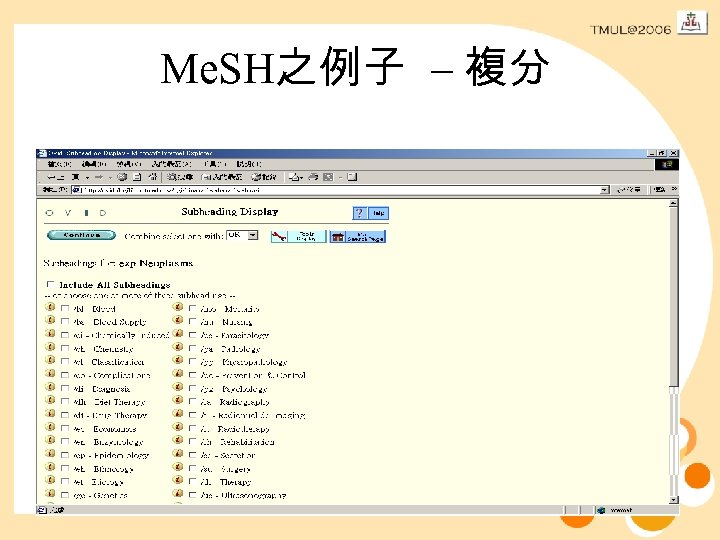The image size is (720, 540).
Task: Open History (記錄) toolbar button
Action: click(264, 177)
